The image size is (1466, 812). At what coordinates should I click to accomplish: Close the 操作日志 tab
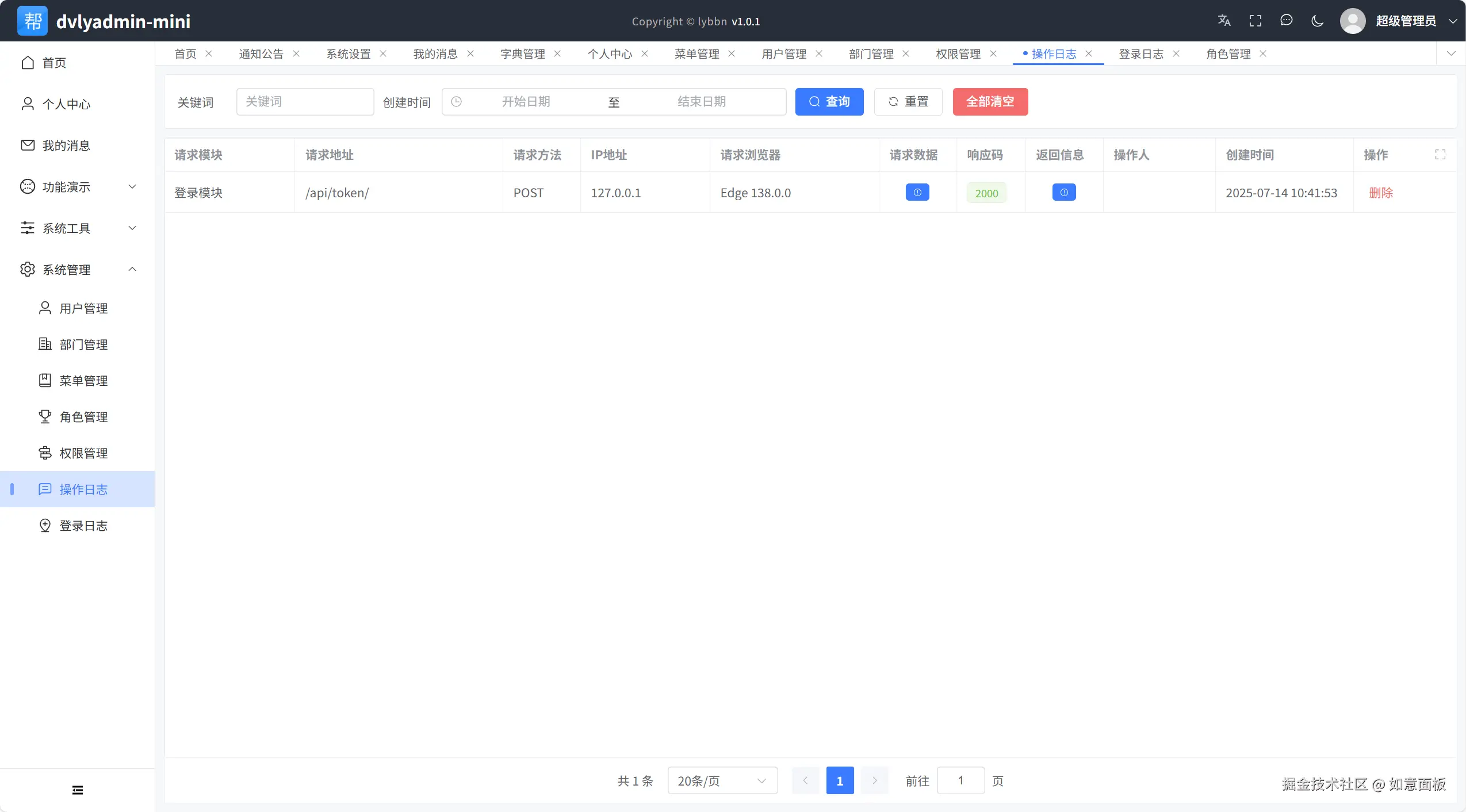pos(1089,53)
